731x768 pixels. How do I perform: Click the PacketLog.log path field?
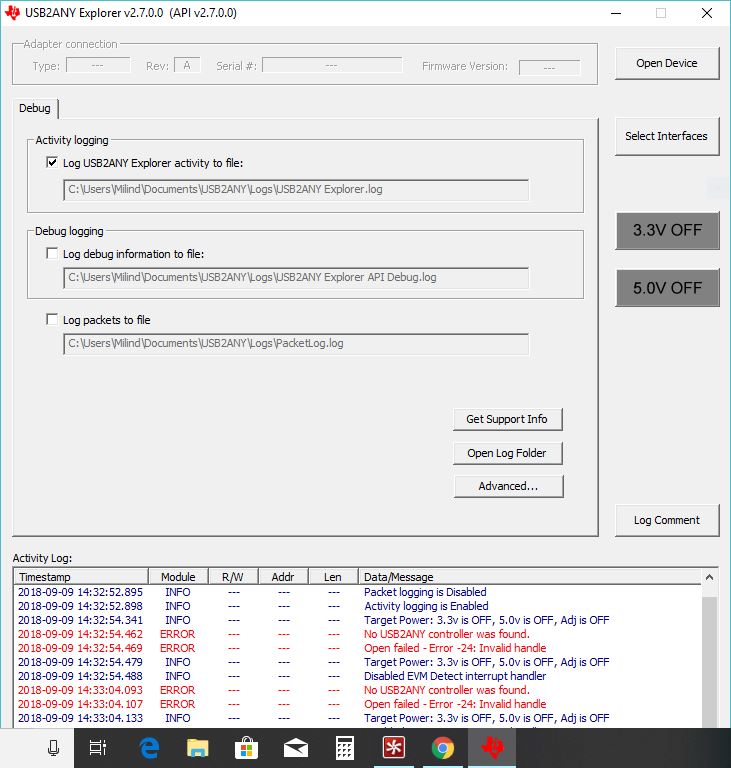[296, 343]
